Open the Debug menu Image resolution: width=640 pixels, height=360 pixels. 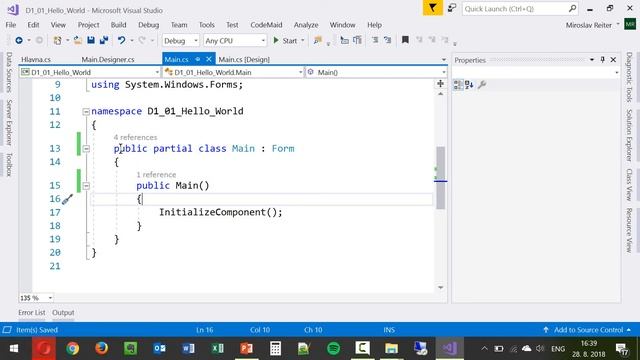pos(149,25)
